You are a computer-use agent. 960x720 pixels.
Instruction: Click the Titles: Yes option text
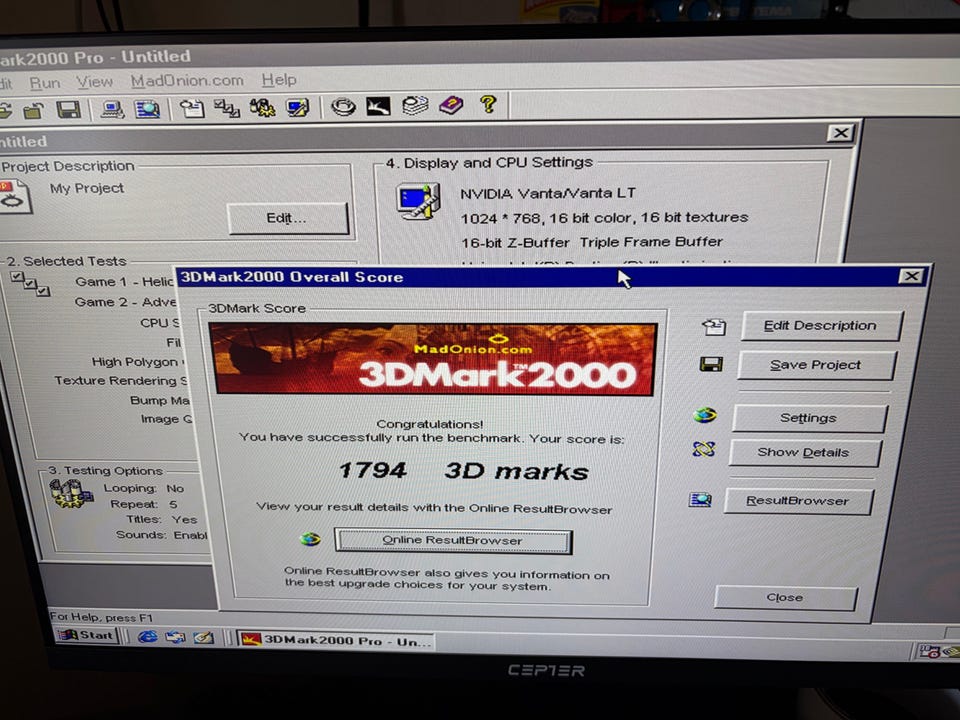point(162,519)
